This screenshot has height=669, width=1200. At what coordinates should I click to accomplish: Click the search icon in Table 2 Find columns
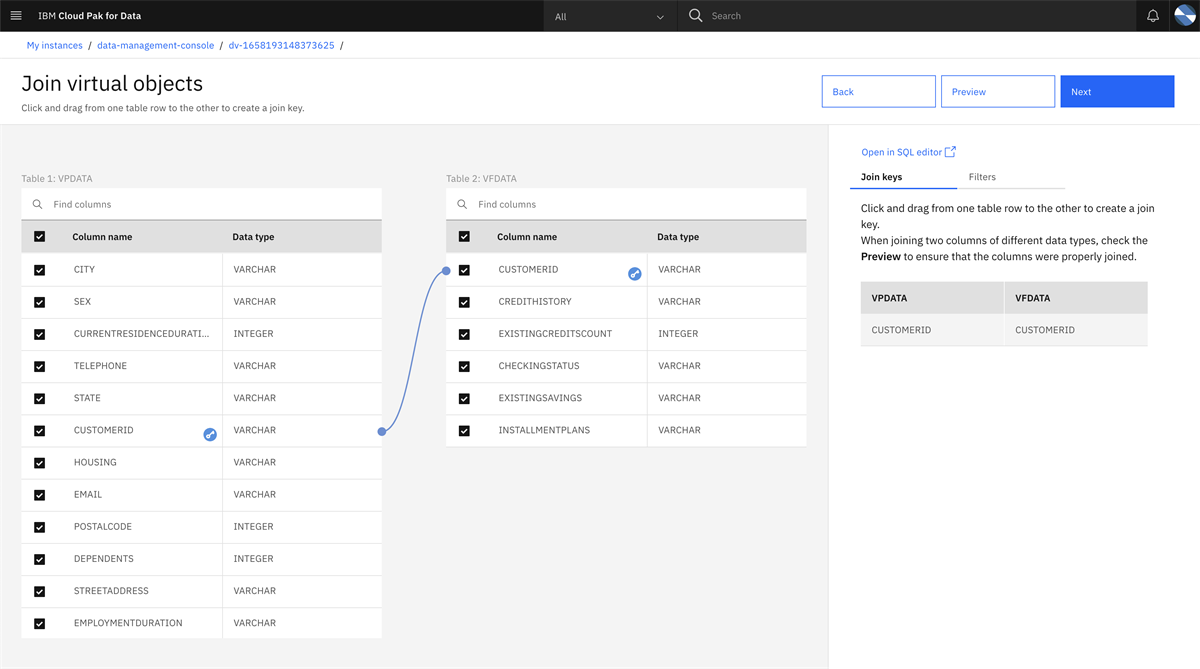pyautogui.click(x=461, y=203)
